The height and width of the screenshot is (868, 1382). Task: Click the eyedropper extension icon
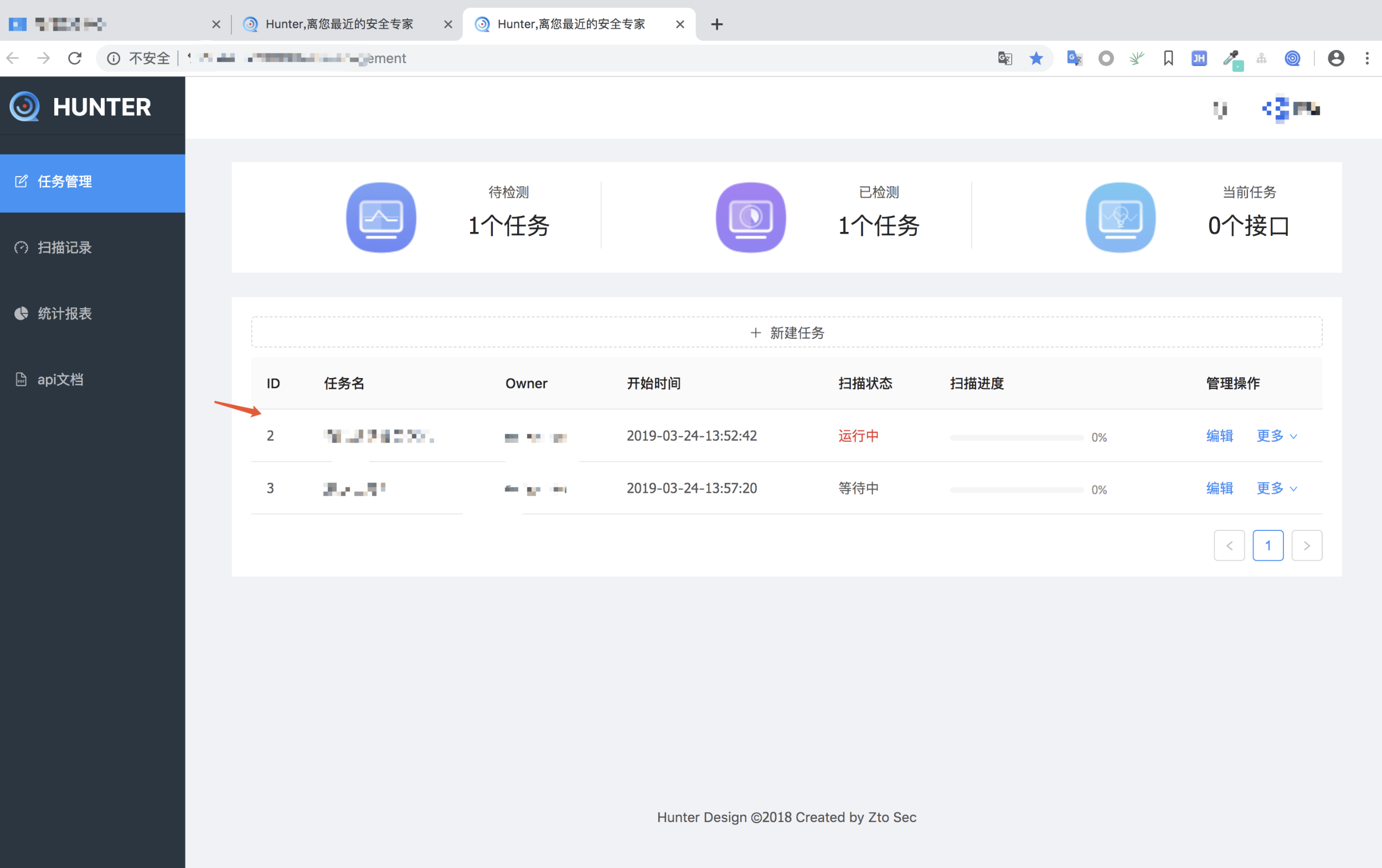[1231, 59]
